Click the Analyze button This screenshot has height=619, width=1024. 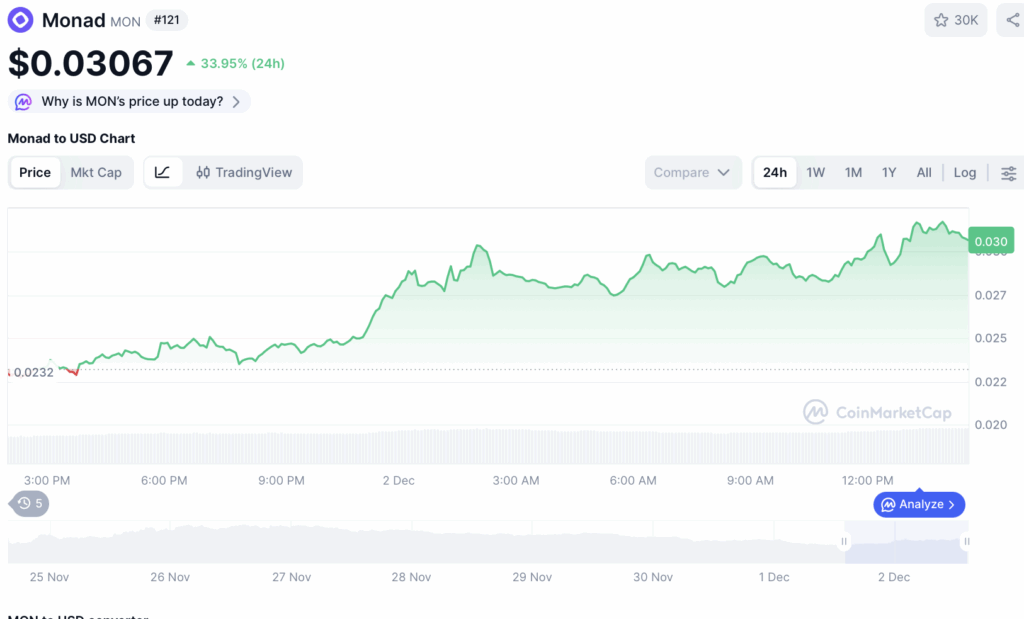tap(919, 504)
